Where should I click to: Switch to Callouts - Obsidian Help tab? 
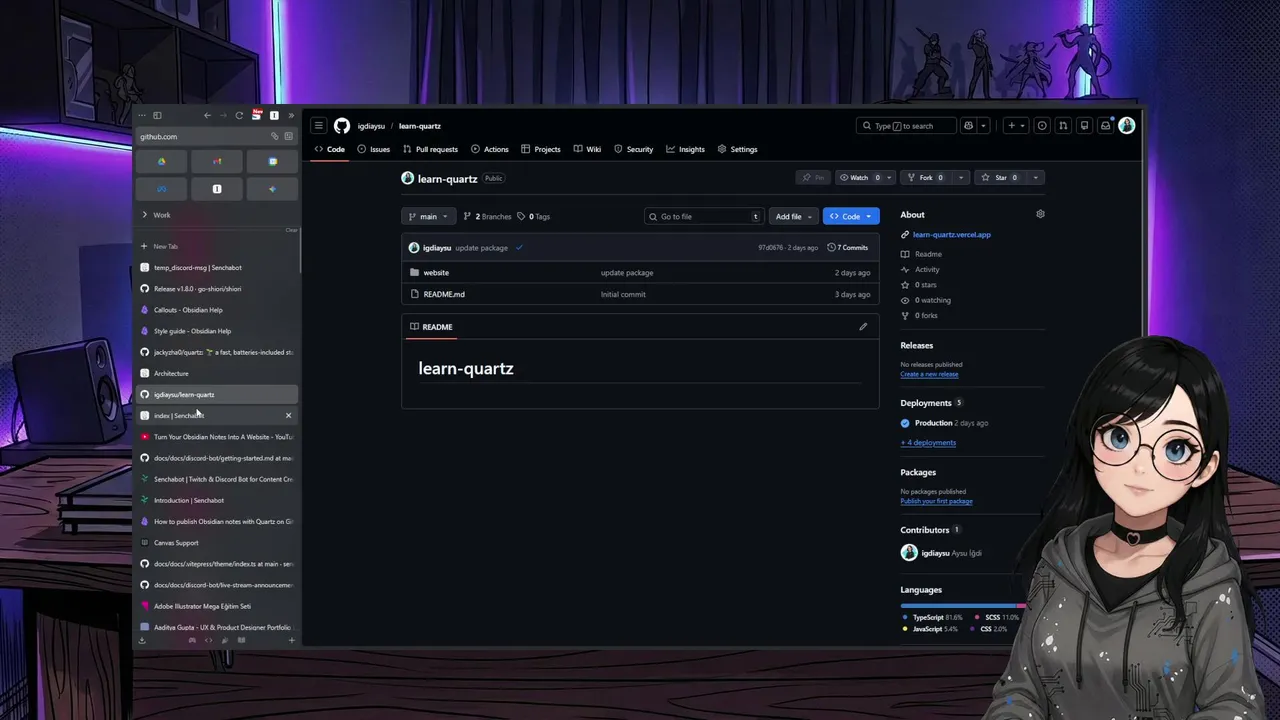[x=217, y=310]
